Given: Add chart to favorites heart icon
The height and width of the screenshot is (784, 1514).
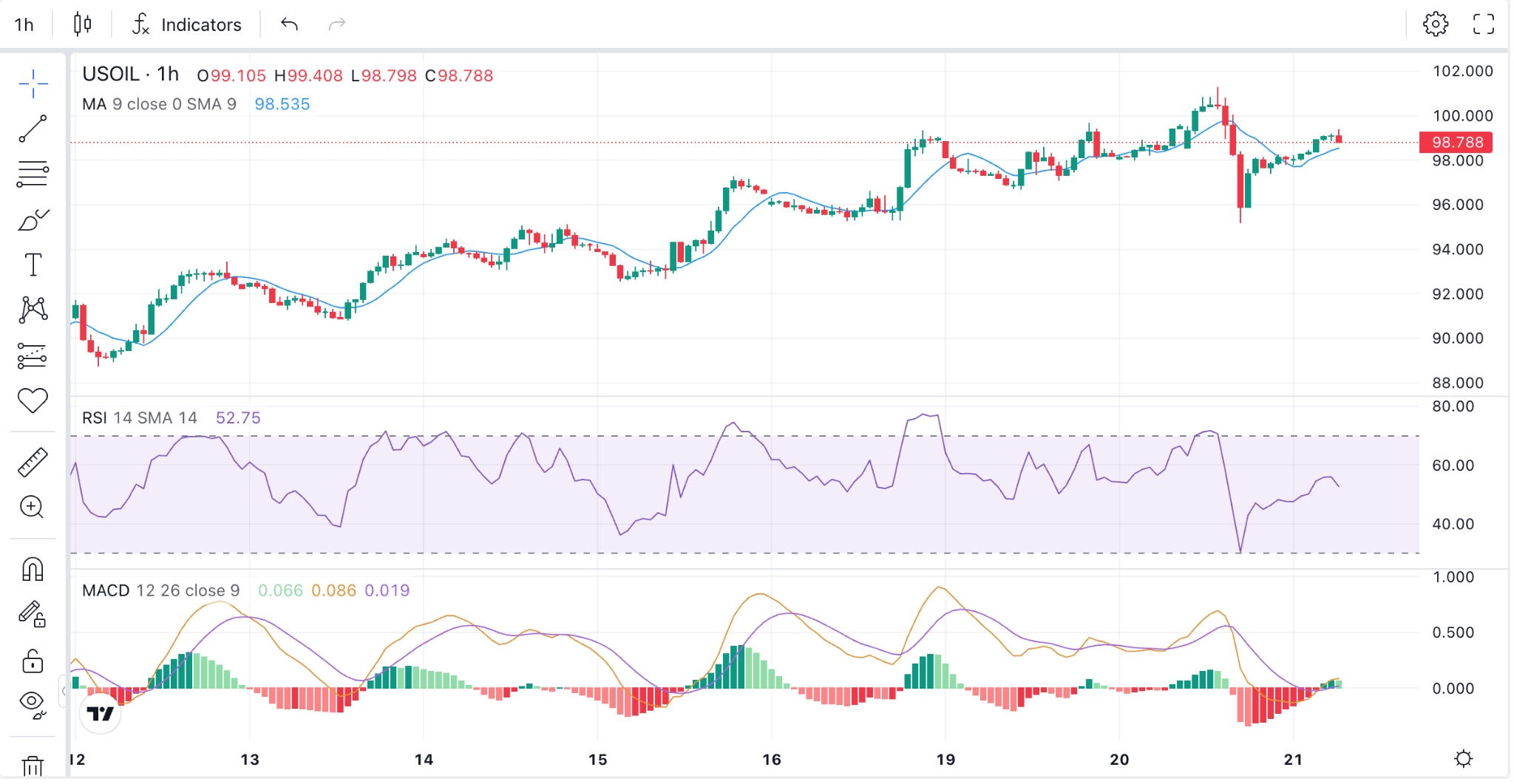Looking at the screenshot, I should point(33,400).
